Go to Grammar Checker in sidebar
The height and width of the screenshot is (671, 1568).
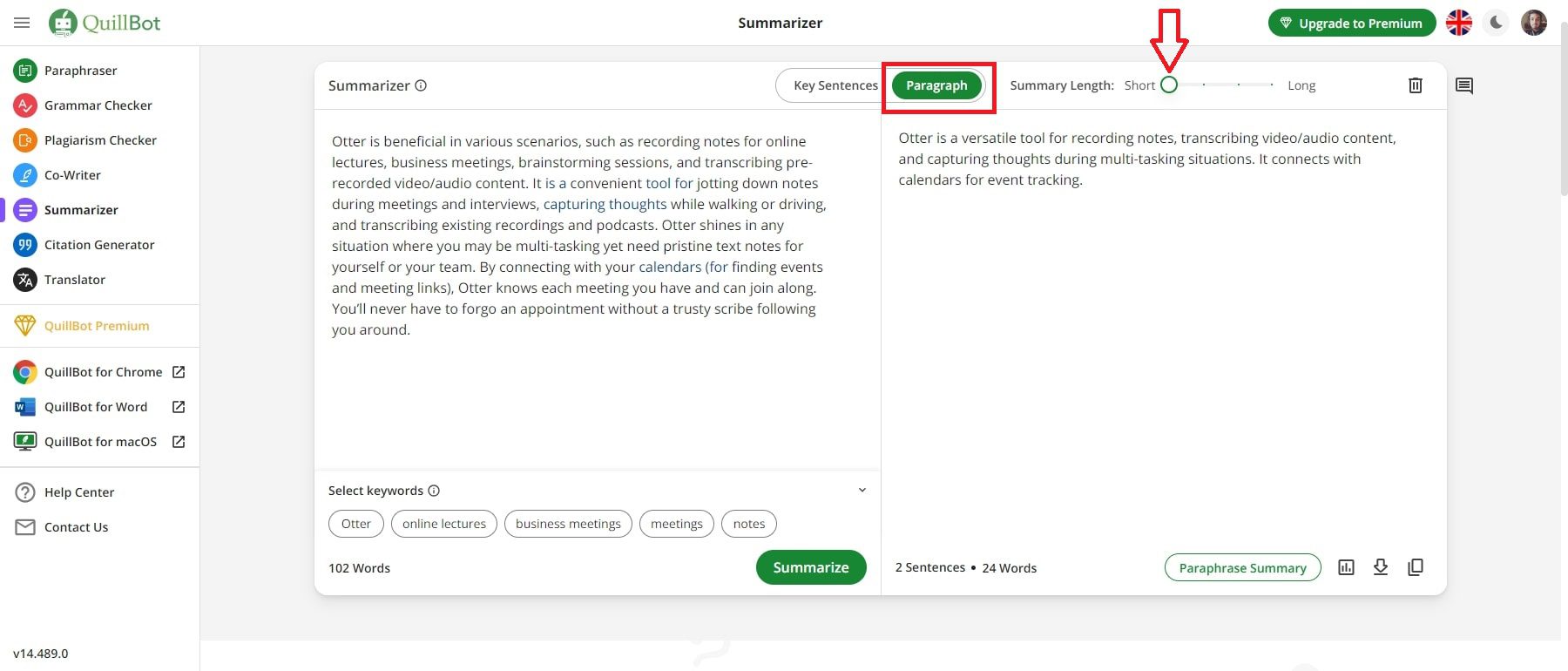point(98,105)
